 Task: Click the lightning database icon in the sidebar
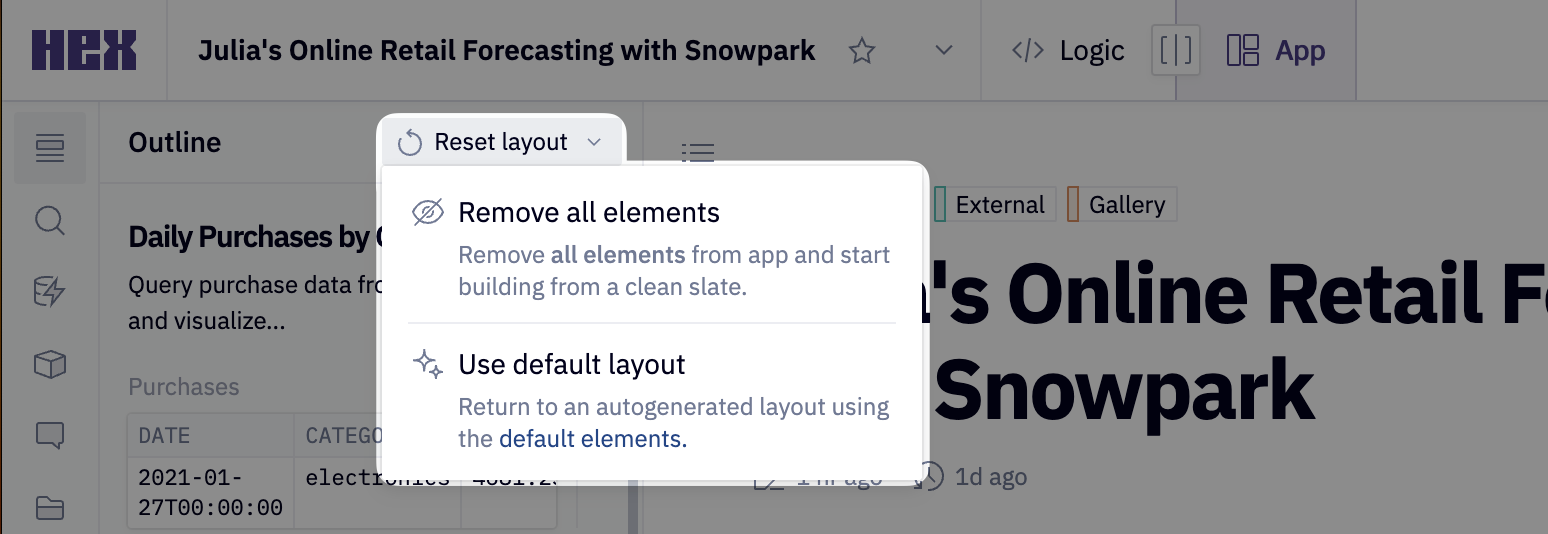49,292
